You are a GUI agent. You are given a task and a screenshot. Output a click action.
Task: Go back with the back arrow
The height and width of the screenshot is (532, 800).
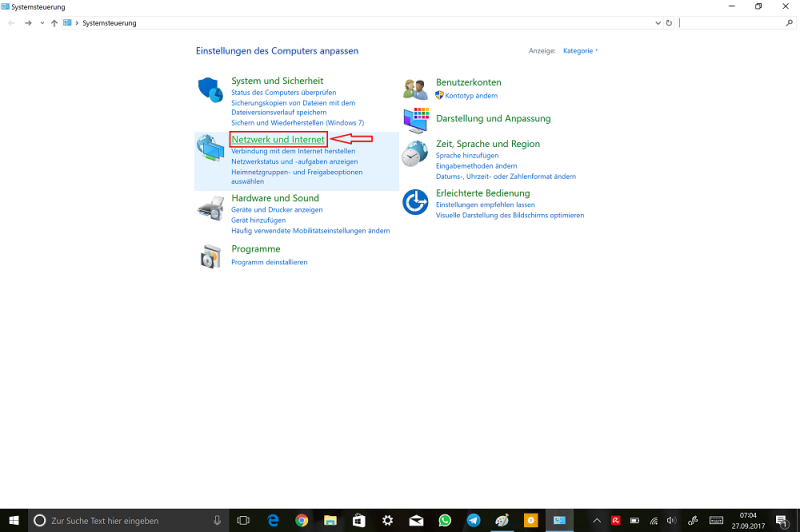[x=12, y=23]
